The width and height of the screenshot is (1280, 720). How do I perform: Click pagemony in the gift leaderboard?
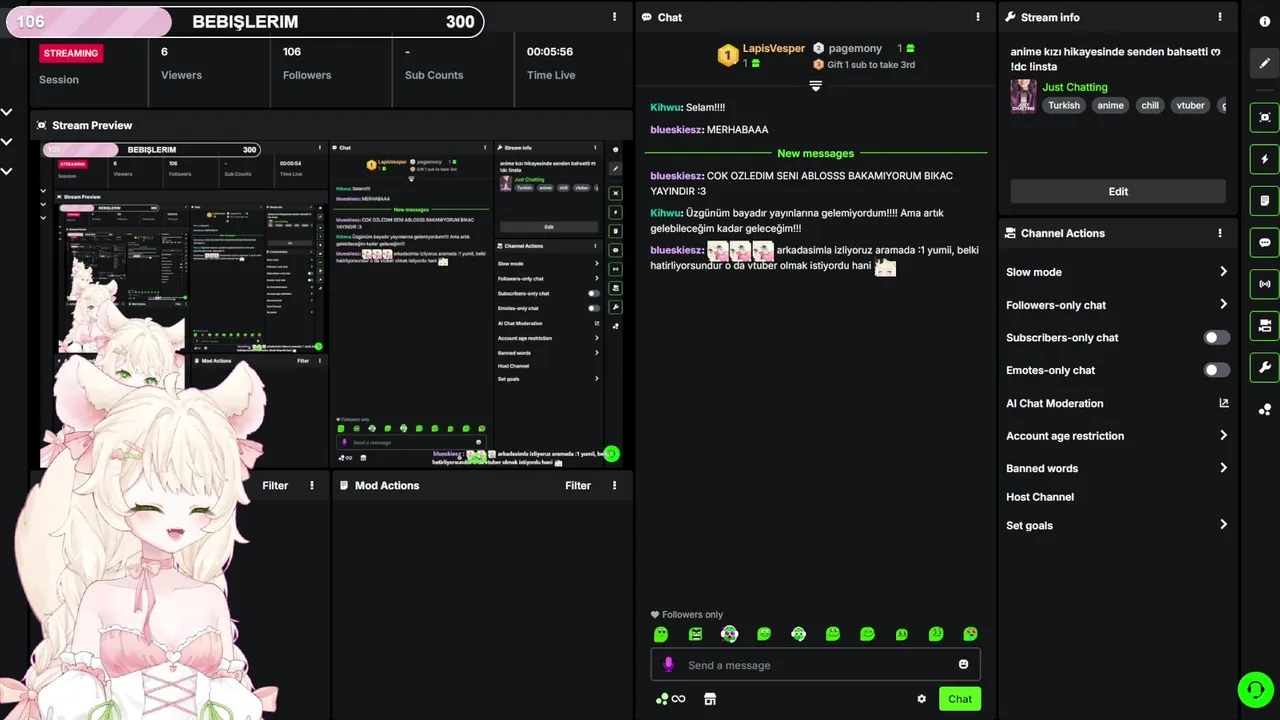click(857, 48)
